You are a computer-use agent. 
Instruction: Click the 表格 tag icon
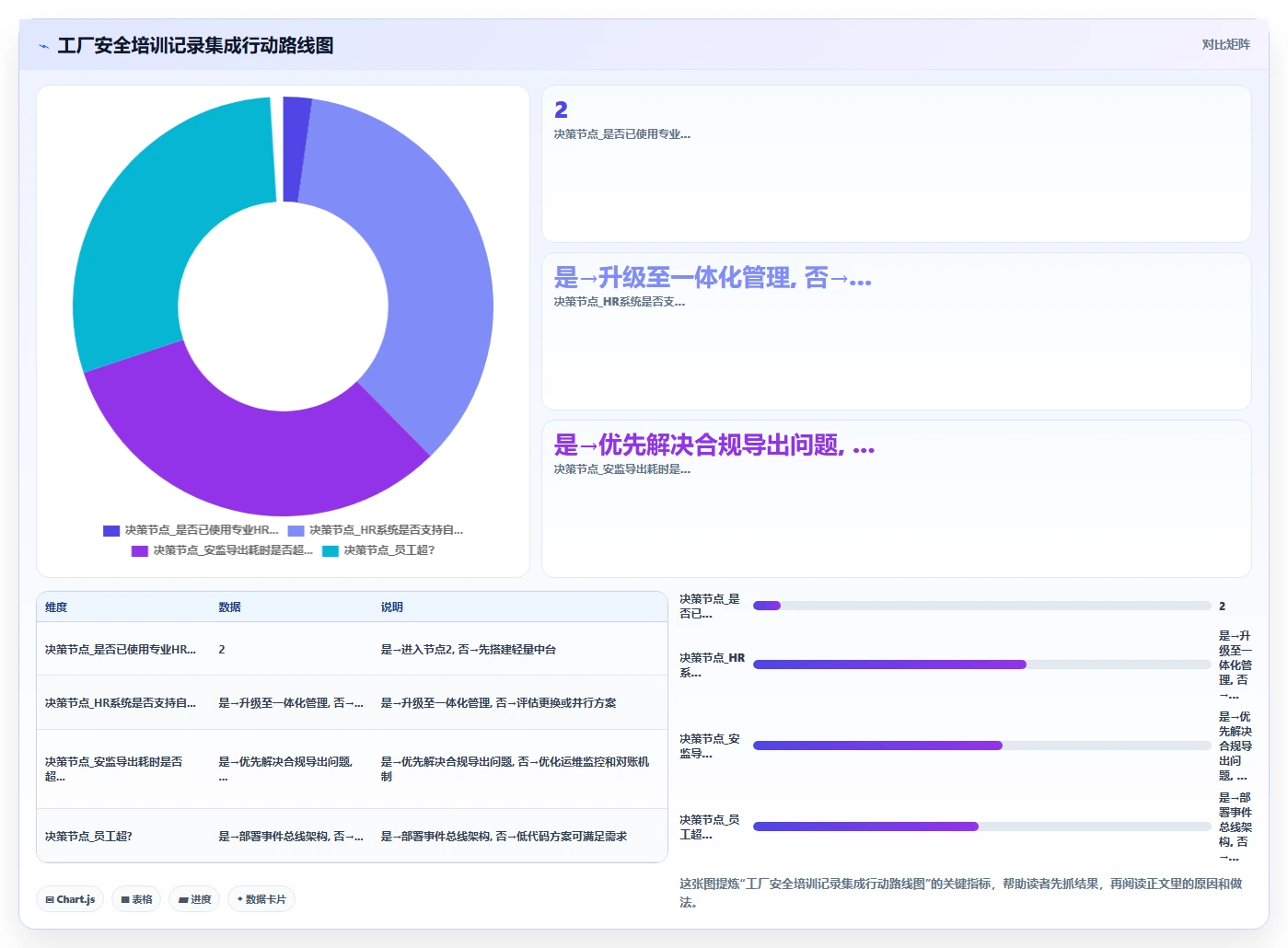tap(125, 899)
